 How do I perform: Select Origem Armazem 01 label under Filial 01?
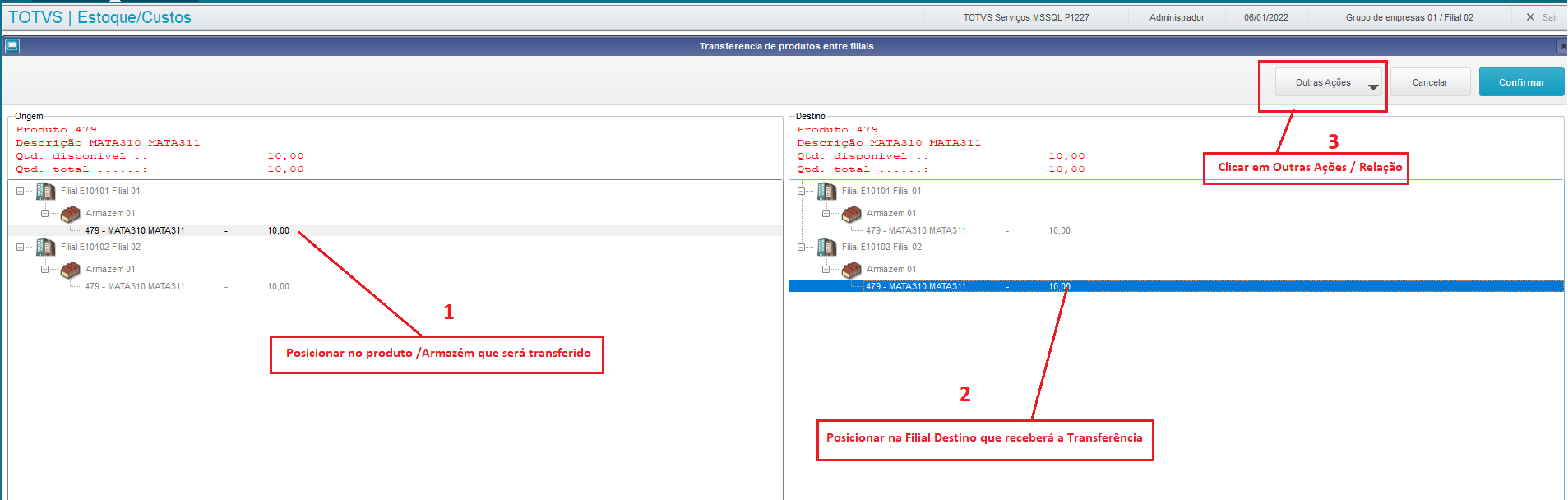110,213
